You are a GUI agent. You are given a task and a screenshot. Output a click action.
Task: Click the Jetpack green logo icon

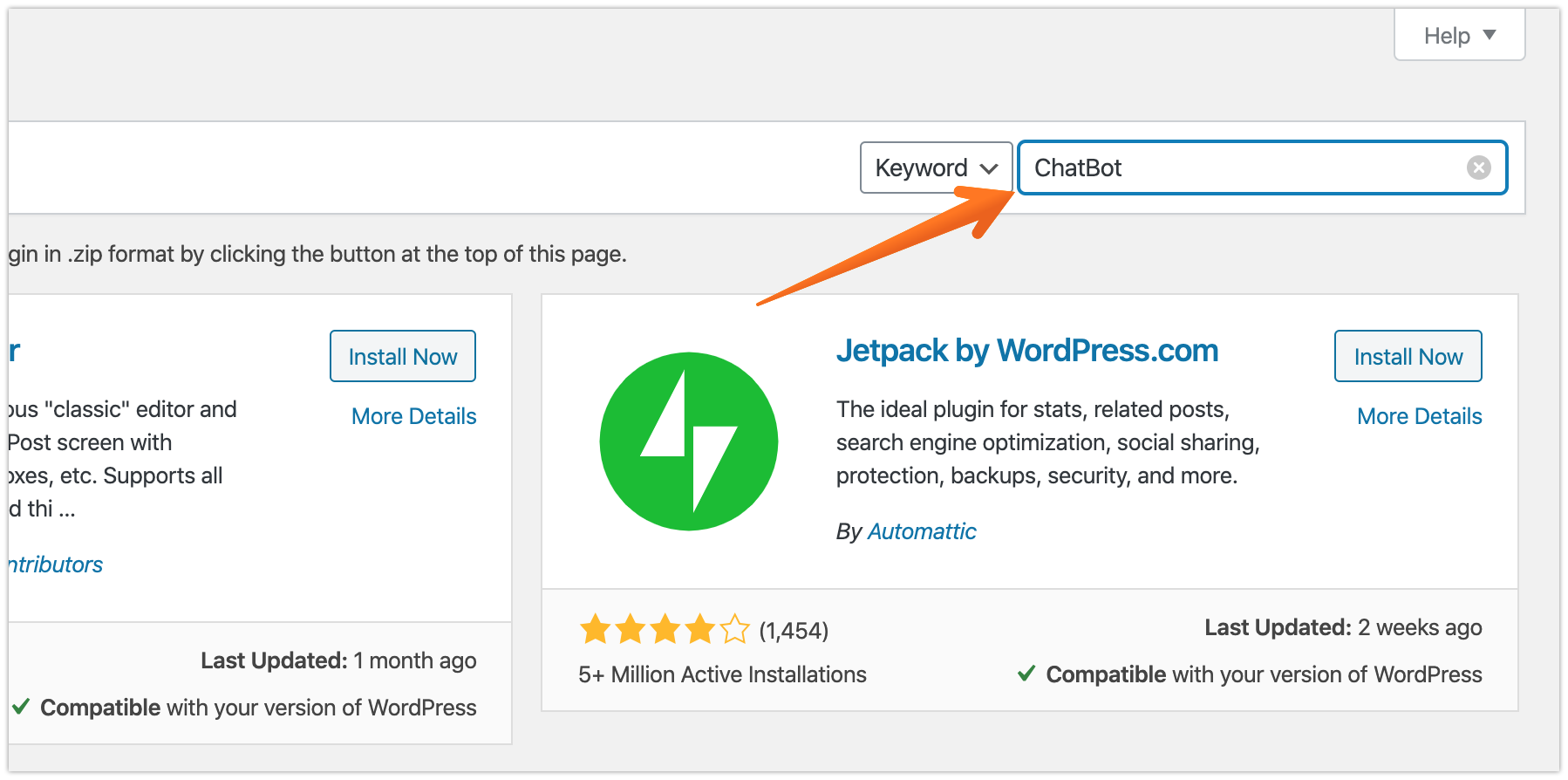coord(689,441)
